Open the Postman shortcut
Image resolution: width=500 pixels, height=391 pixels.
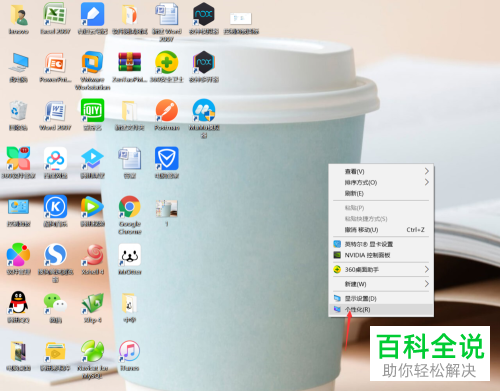point(167,110)
